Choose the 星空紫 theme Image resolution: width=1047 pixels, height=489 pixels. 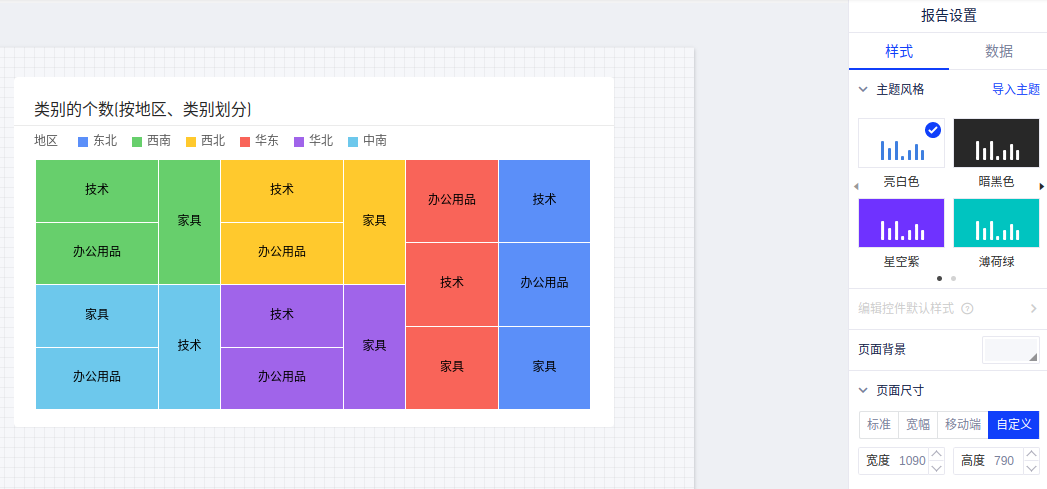pyautogui.click(x=901, y=223)
